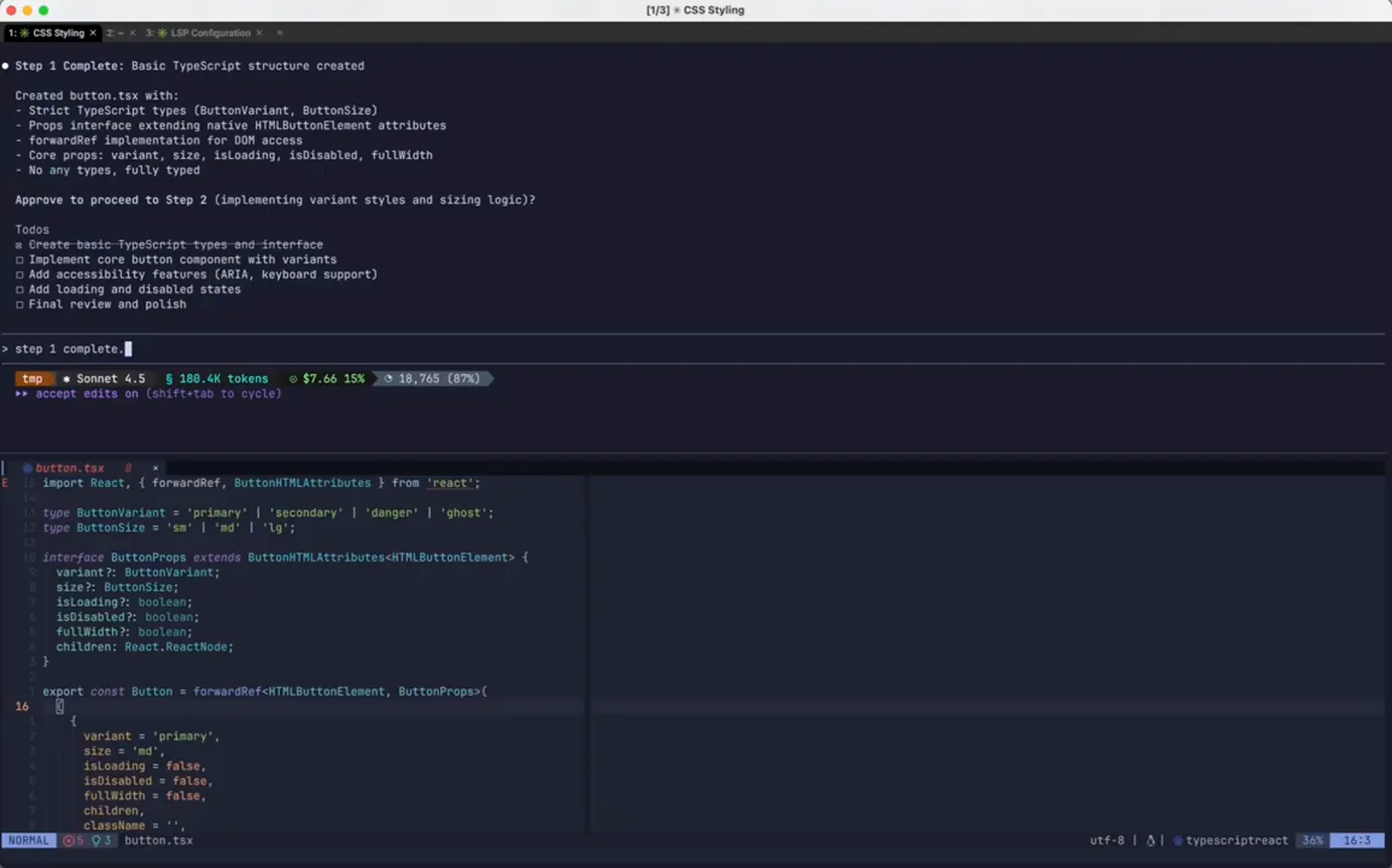This screenshot has width=1392, height=868.
Task: Click the 'type ButtonSize' line
Action: tap(169, 528)
